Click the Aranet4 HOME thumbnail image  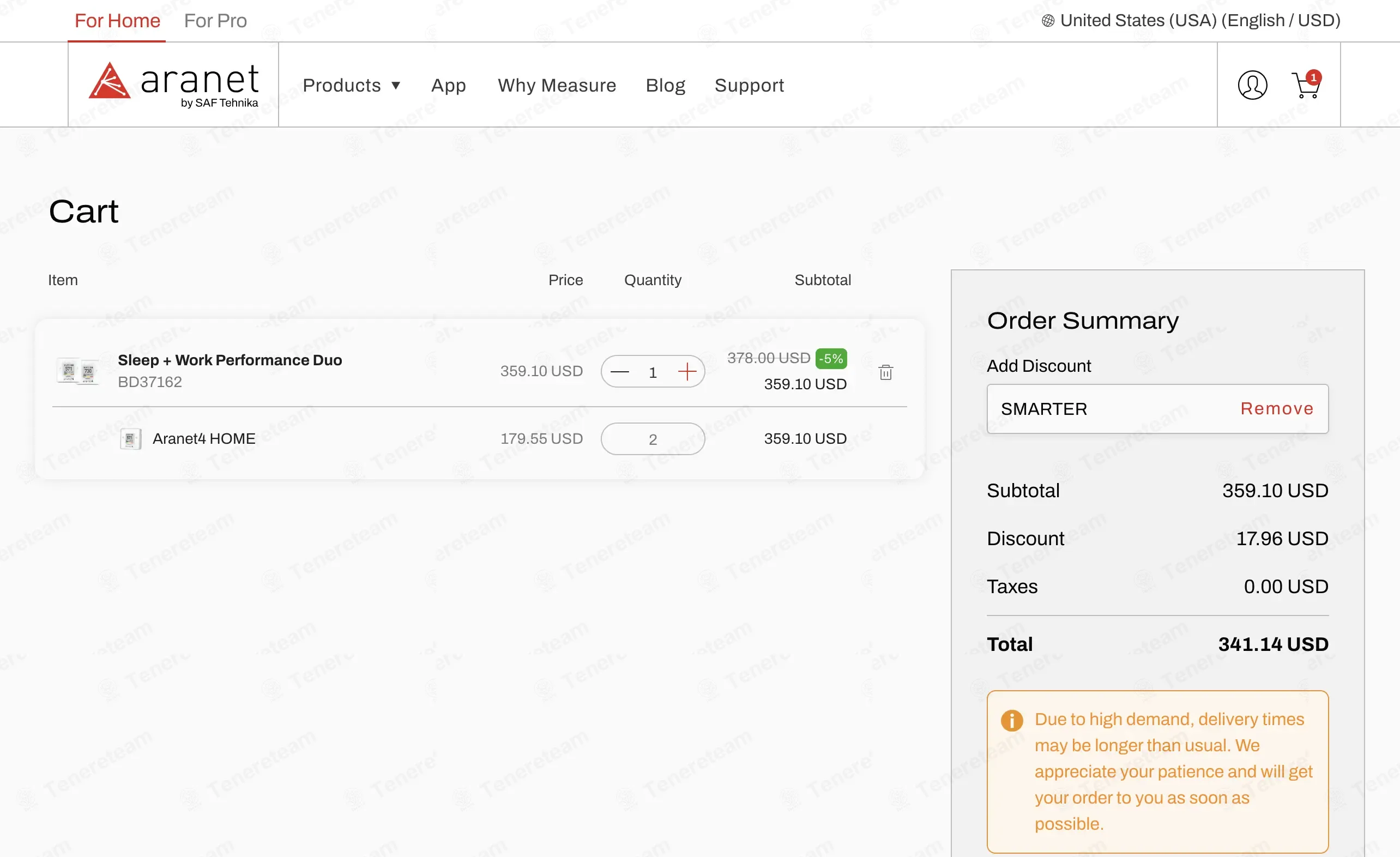coord(131,439)
